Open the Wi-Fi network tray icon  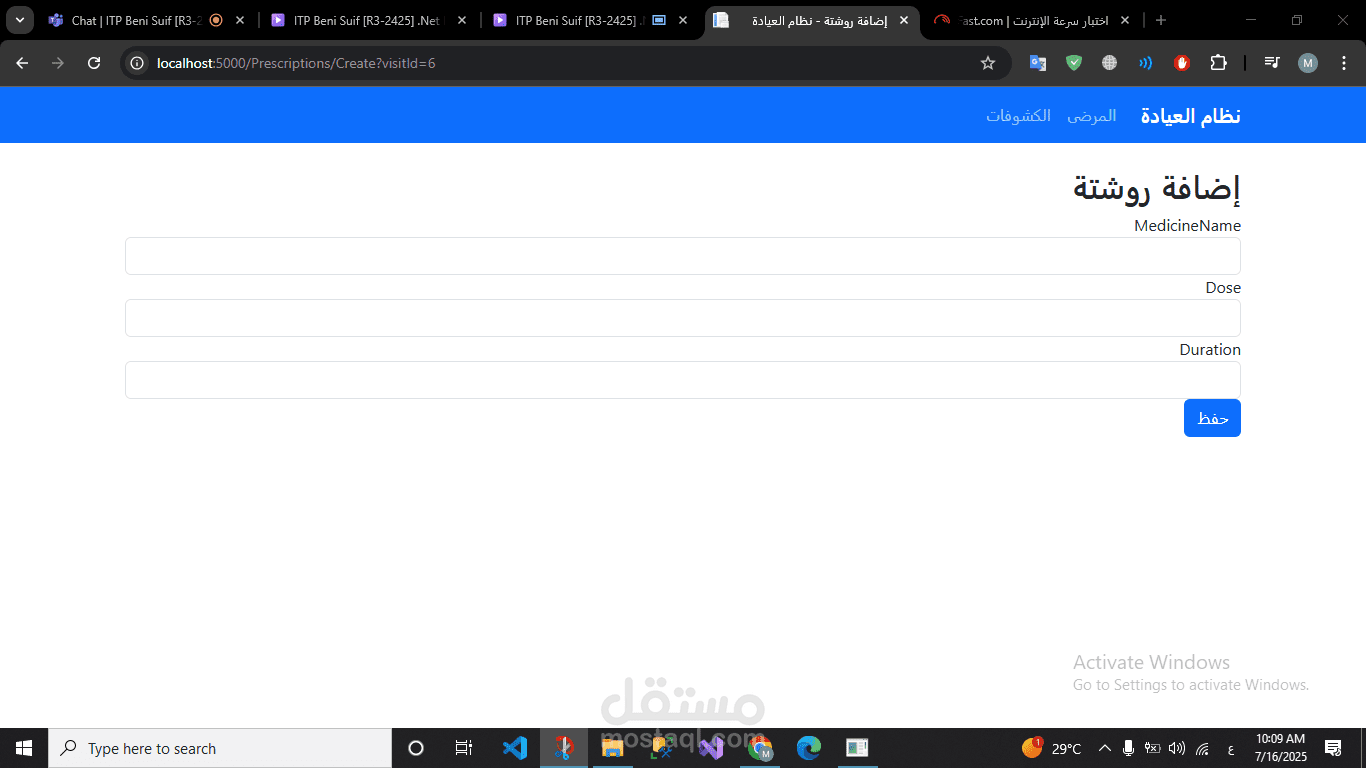tap(1202, 748)
